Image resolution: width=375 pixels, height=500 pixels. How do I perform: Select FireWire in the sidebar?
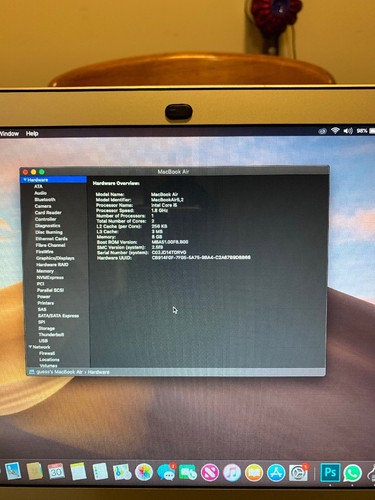(x=44, y=252)
